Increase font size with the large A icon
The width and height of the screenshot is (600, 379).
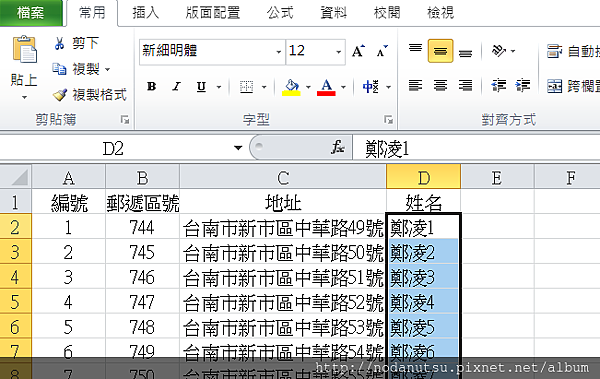(x=358, y=51)
